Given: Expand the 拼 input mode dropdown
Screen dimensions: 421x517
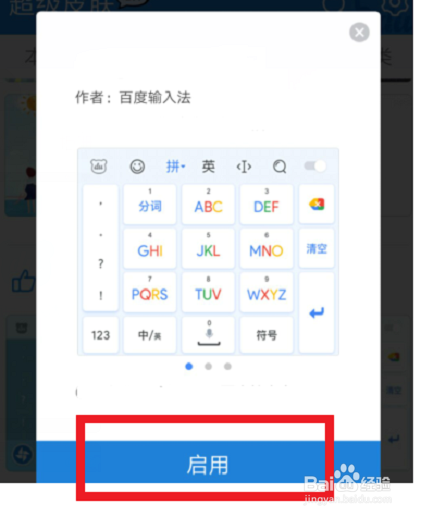Looking at the screenshot, I should click(x=176, y=166).
